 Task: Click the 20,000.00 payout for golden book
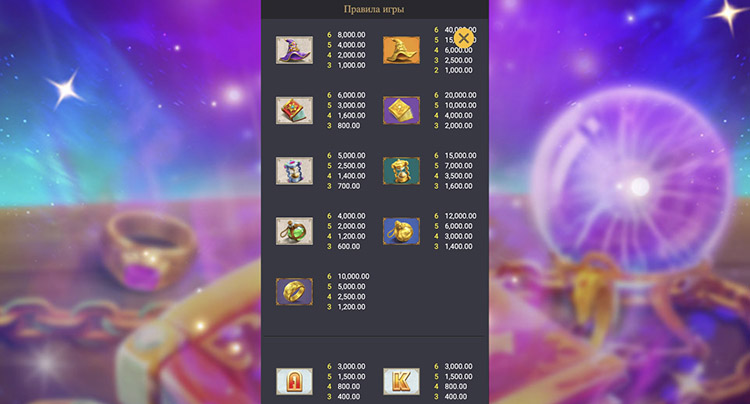[x=461, y=93]
